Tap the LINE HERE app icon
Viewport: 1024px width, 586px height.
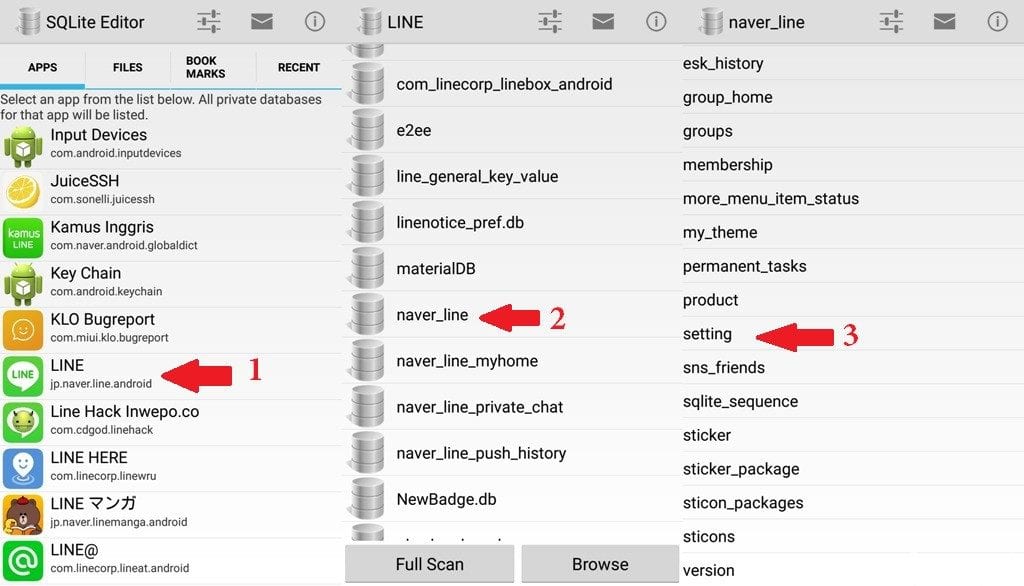click(22, 464)
